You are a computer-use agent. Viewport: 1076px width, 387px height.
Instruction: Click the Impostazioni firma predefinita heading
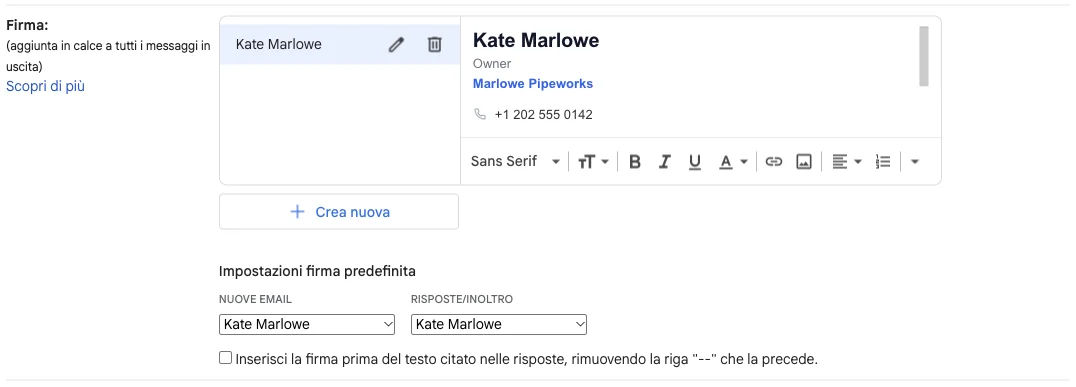point(317,271)
